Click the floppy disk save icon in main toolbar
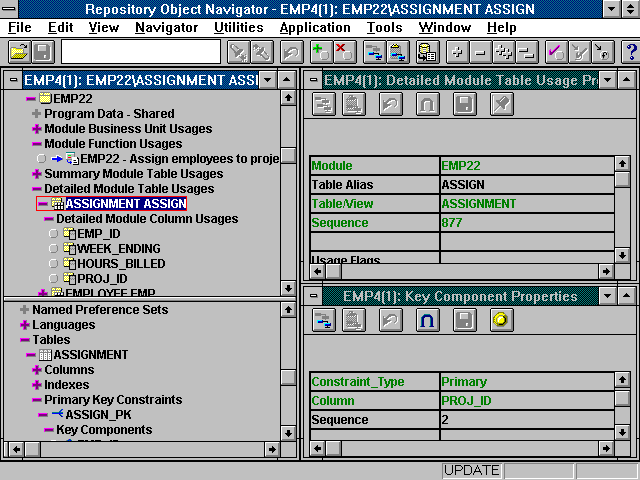This screenshot has width=640, height=480. [42, 51]
